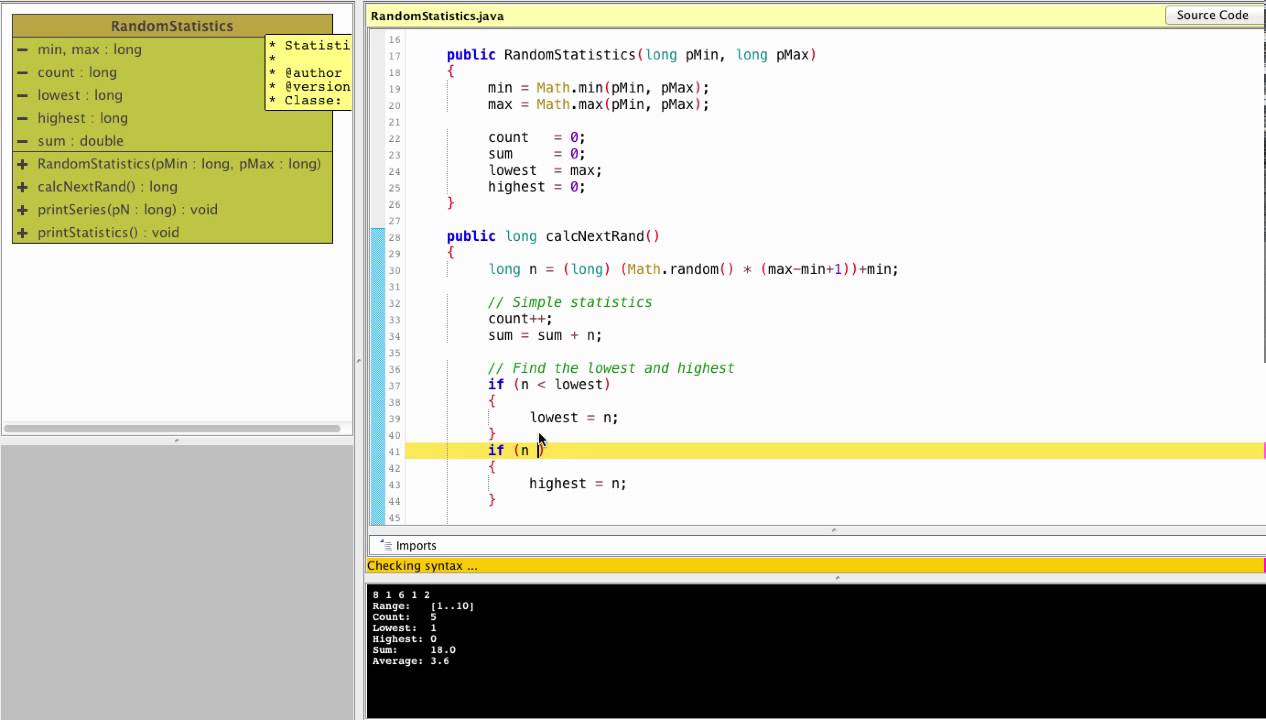The height and width of the screenshot is (720, 1266).
Task: Click the Source Code button
Action: point(1212,15)
